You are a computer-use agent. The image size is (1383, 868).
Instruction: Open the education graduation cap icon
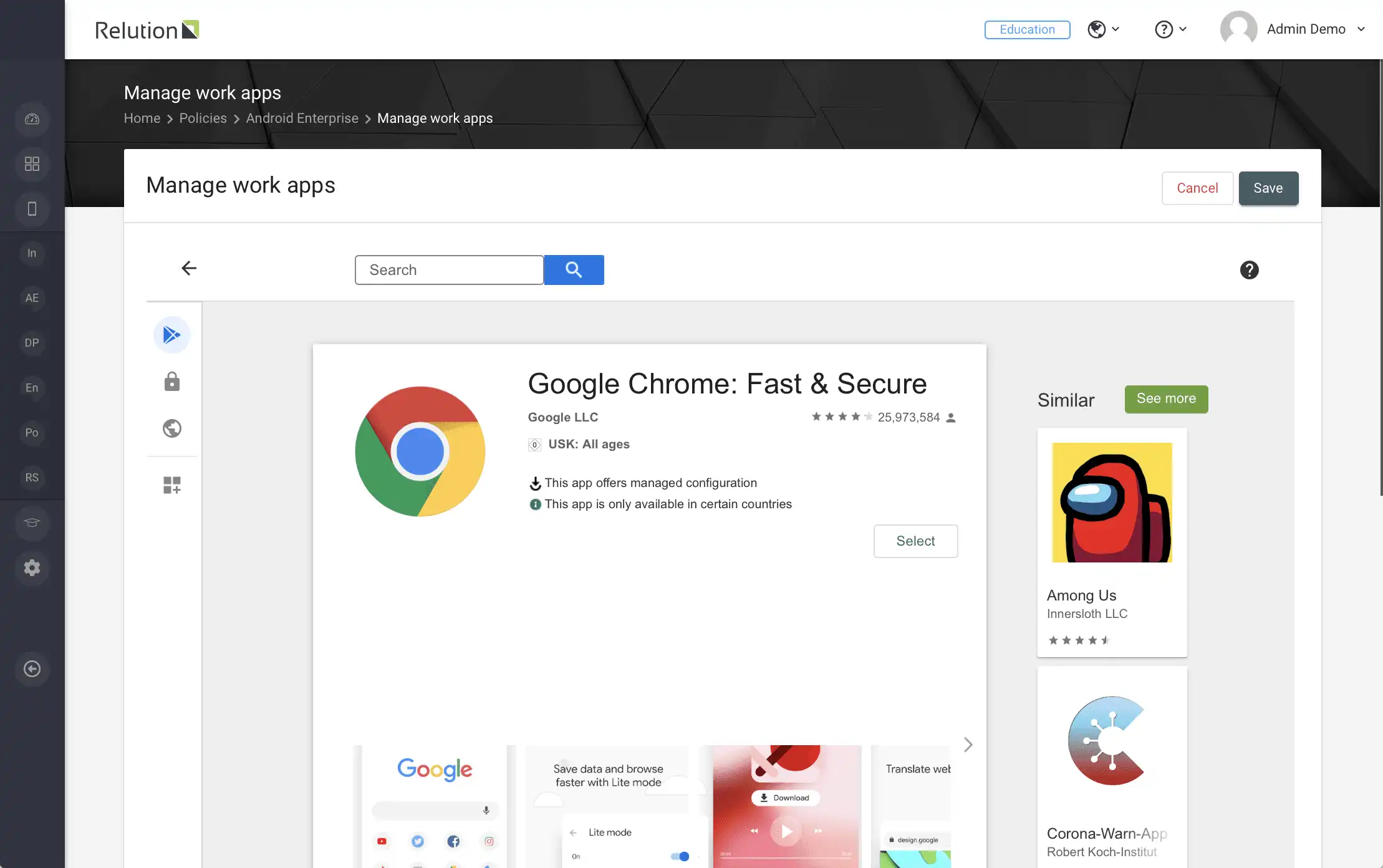tap(32, 523)
